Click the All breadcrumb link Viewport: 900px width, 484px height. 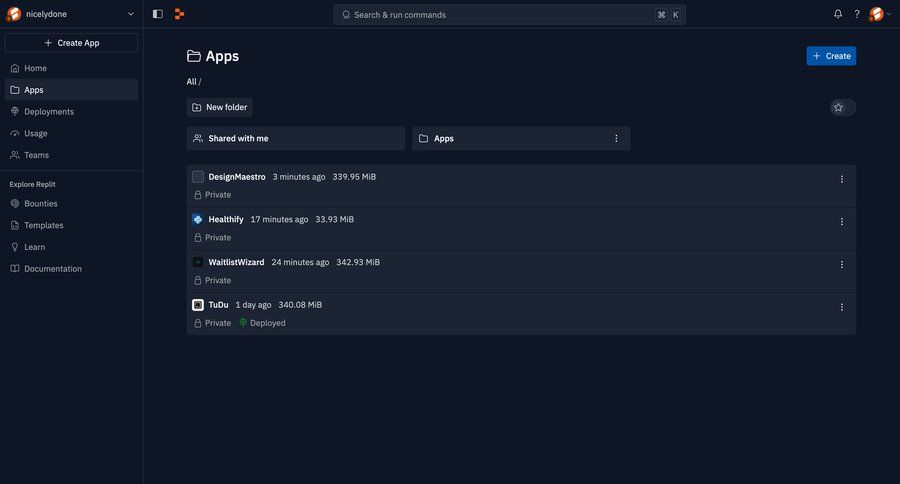click(191, 82)
